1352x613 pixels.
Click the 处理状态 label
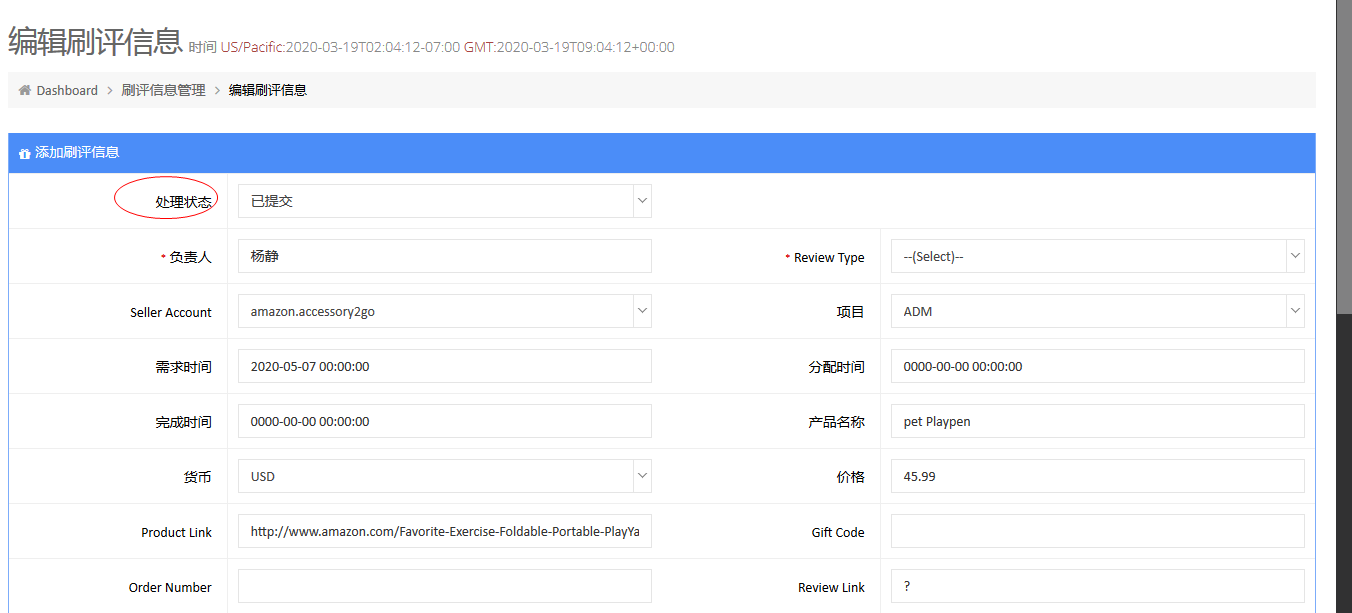coord(183,202)
